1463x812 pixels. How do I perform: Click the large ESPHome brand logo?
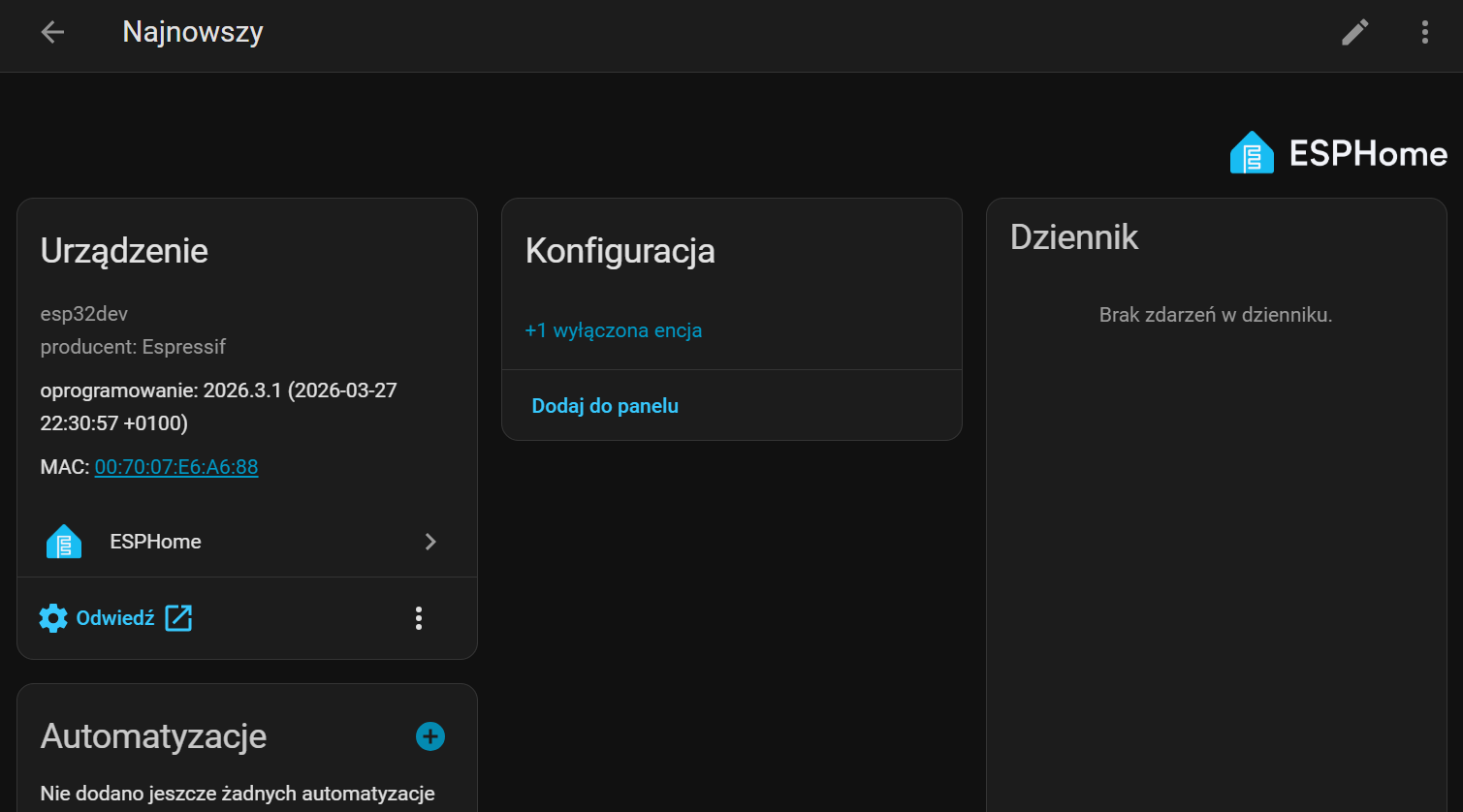1338,153
